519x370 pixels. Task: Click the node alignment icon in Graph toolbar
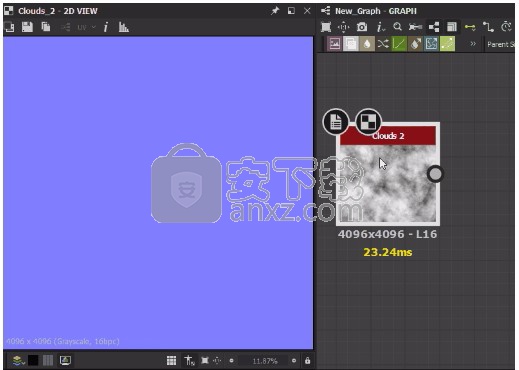(x=415, y=27)
